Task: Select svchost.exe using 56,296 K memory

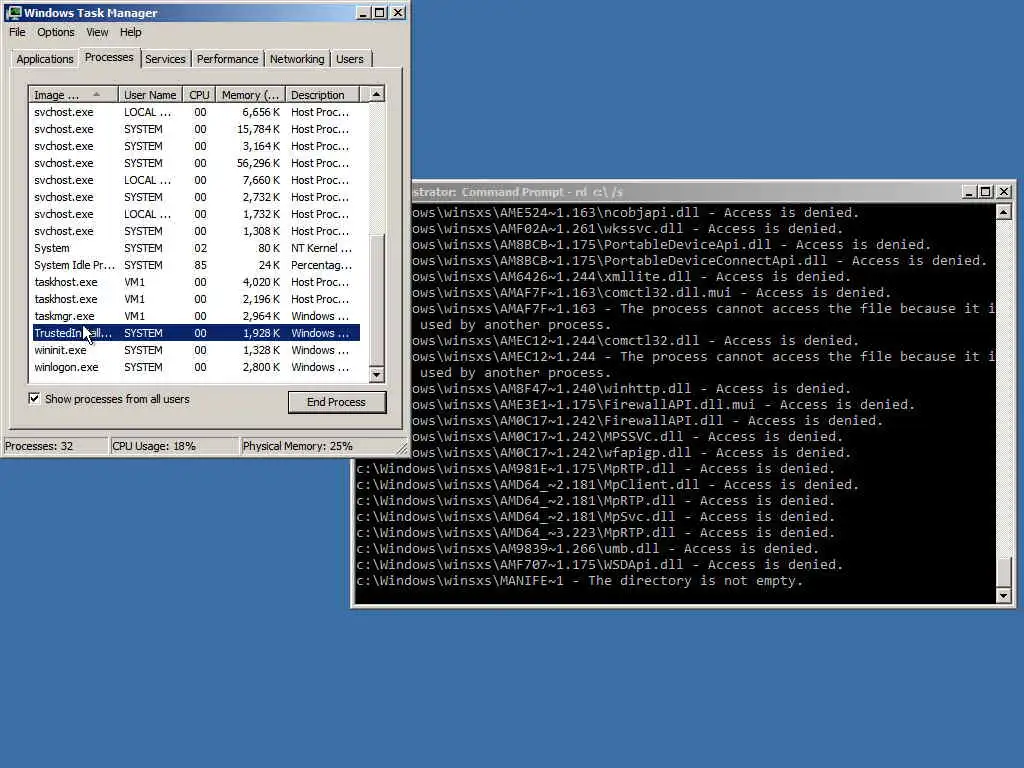Action: tap(196, 163)
